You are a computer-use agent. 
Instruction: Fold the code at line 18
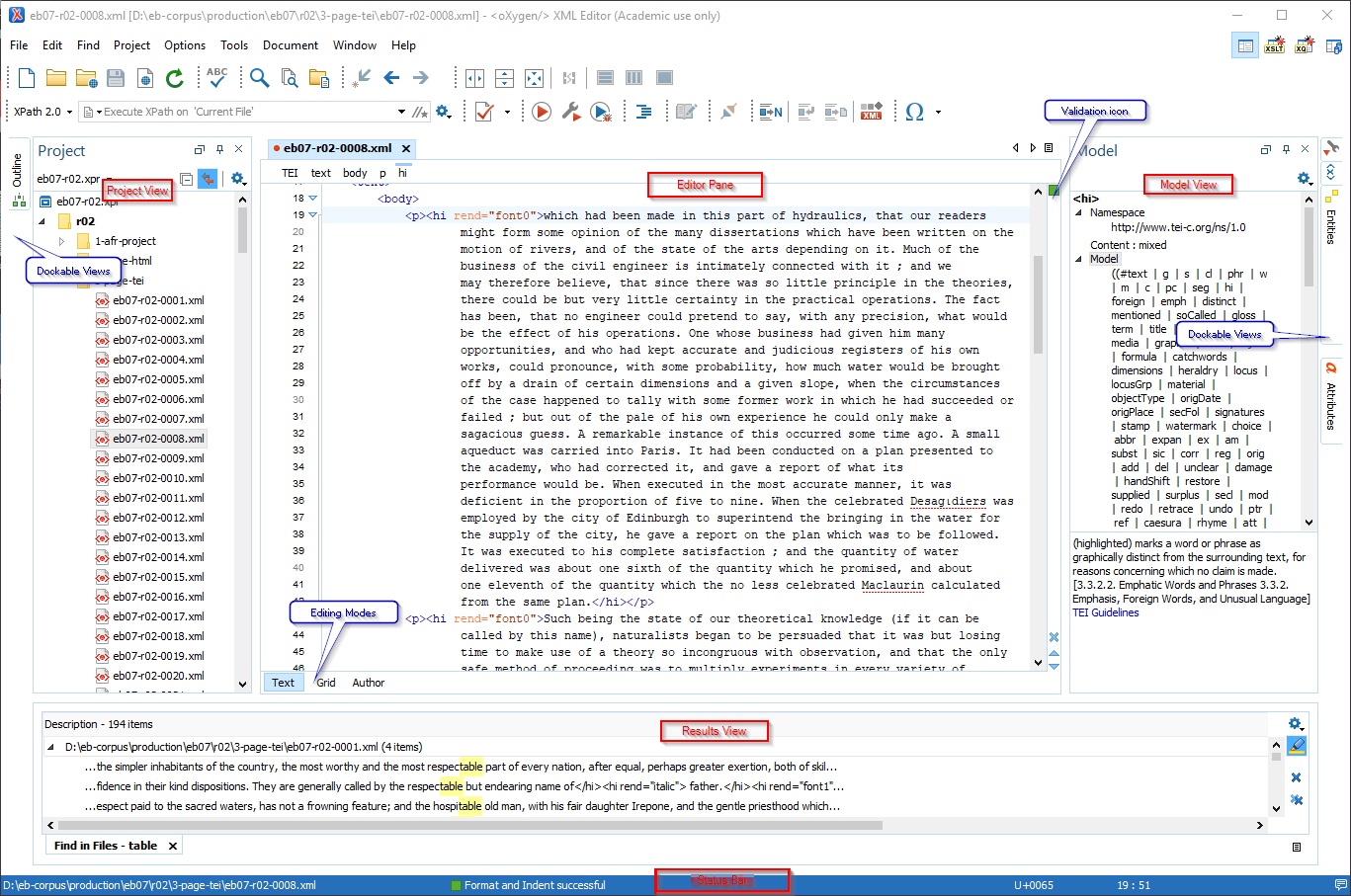point(313,198)
